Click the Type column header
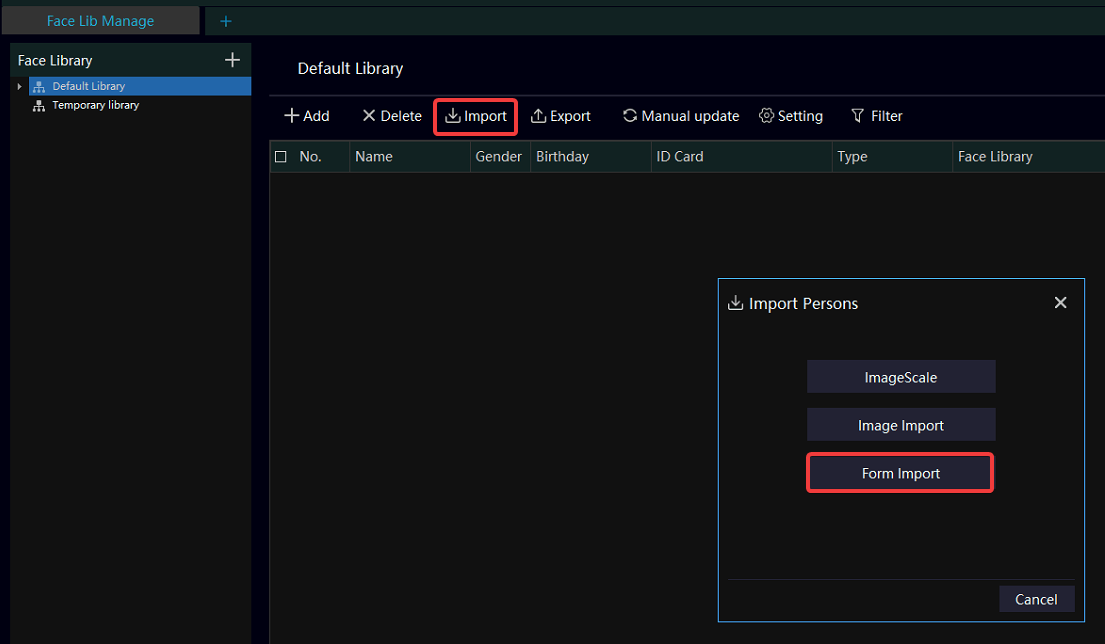Image resolution: width=1105 pixels, height=644 pixels. click(892, 156)
